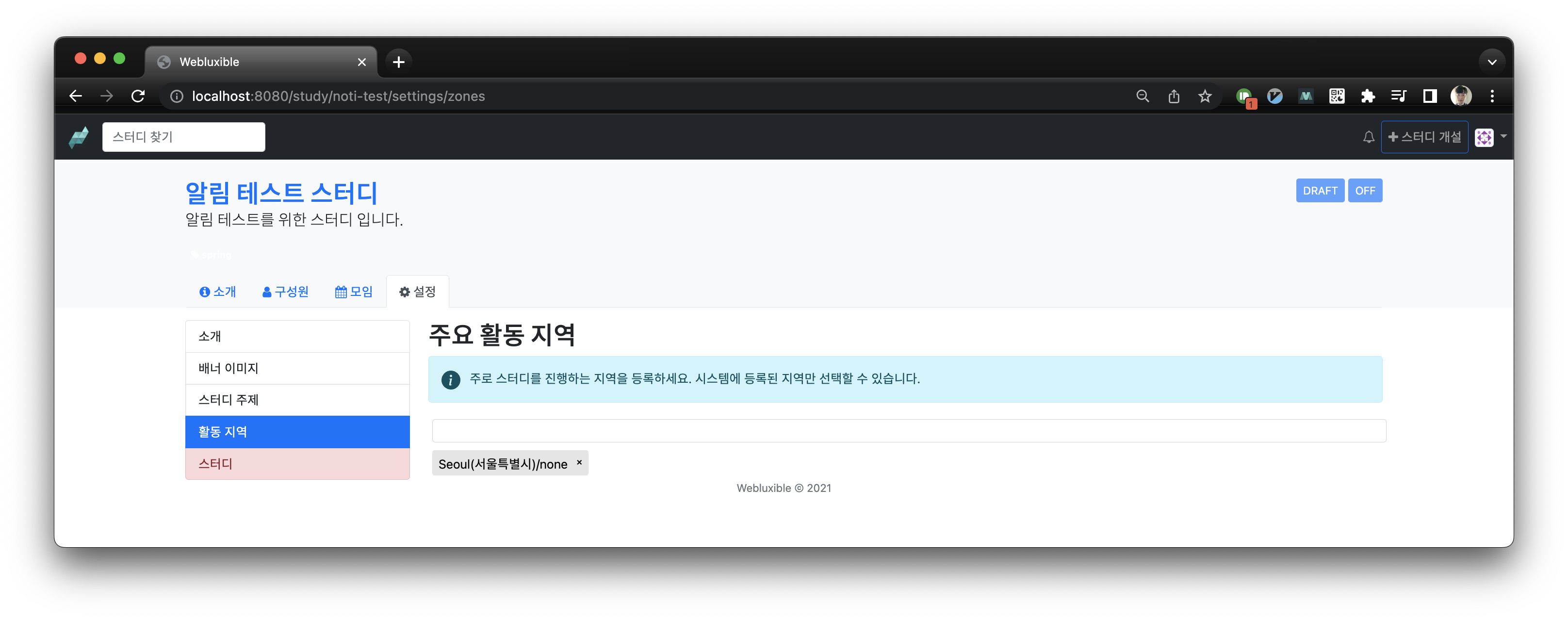Screen dimensions: 1568x619
Task: Open the 알림 테스트 스터디 title link
Action: click(x=281, y=193)
